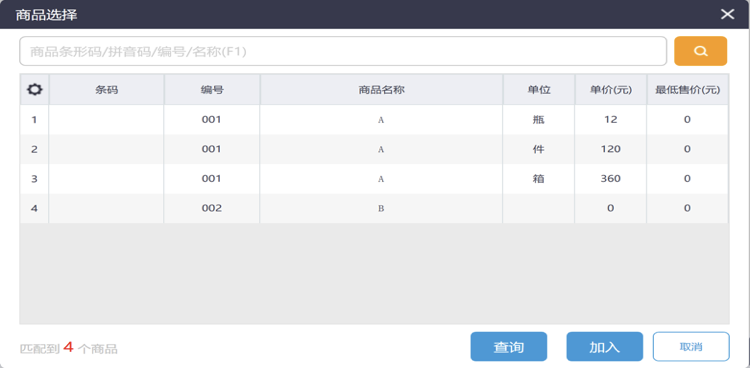Screen dimensions: 750x368
Task: Click the 编号 column header
Action: click(x=212, y=89)
